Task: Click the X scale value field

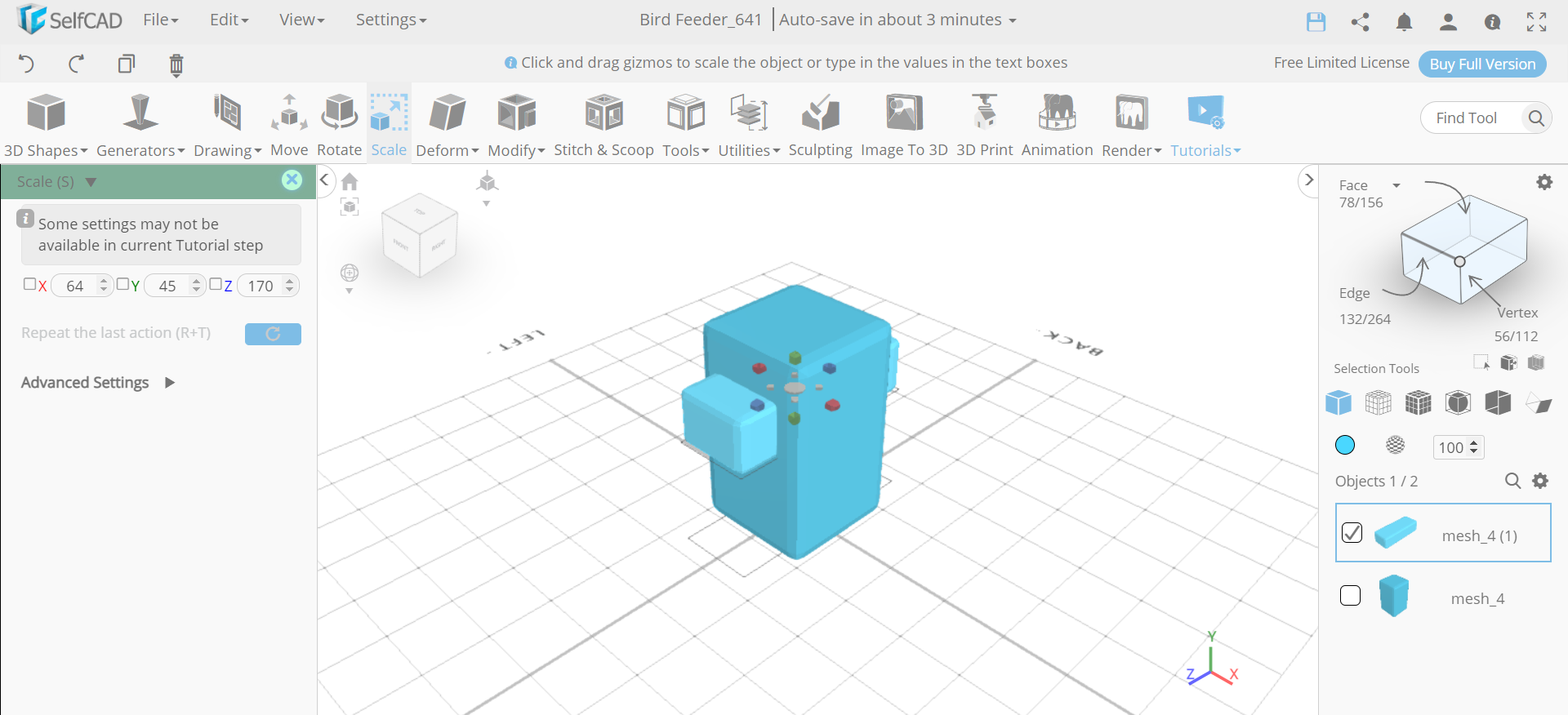Action: [81, 286]
